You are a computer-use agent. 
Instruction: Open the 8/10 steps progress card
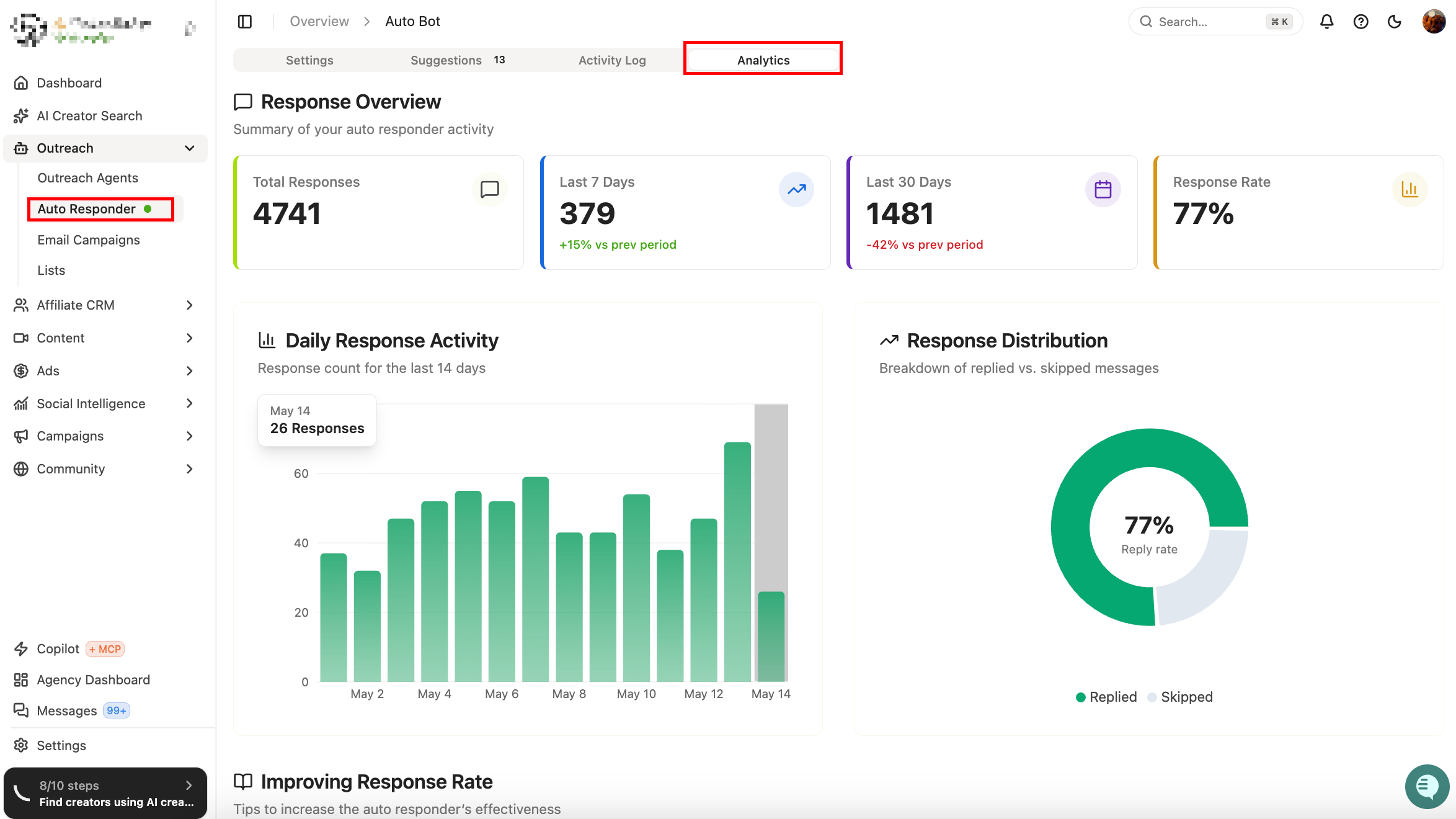pos(105,794)
